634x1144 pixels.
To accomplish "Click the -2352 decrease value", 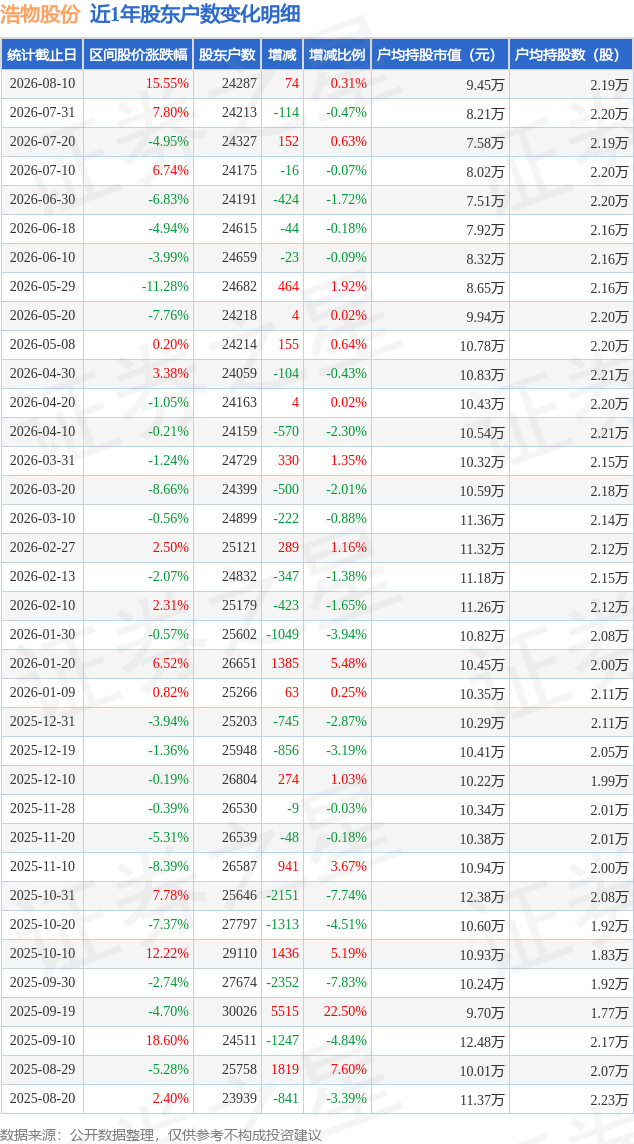I will pos(282,983).
